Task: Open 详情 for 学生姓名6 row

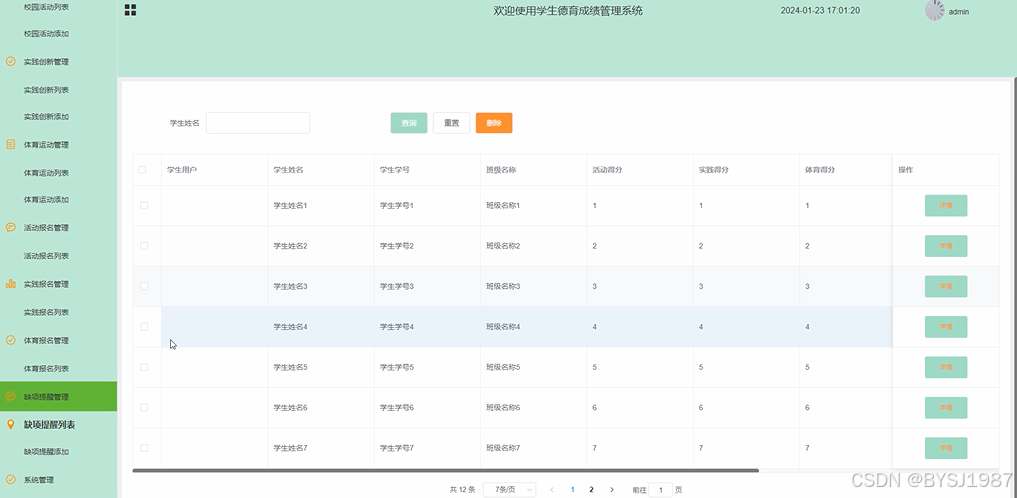Action: coord(946,407)
